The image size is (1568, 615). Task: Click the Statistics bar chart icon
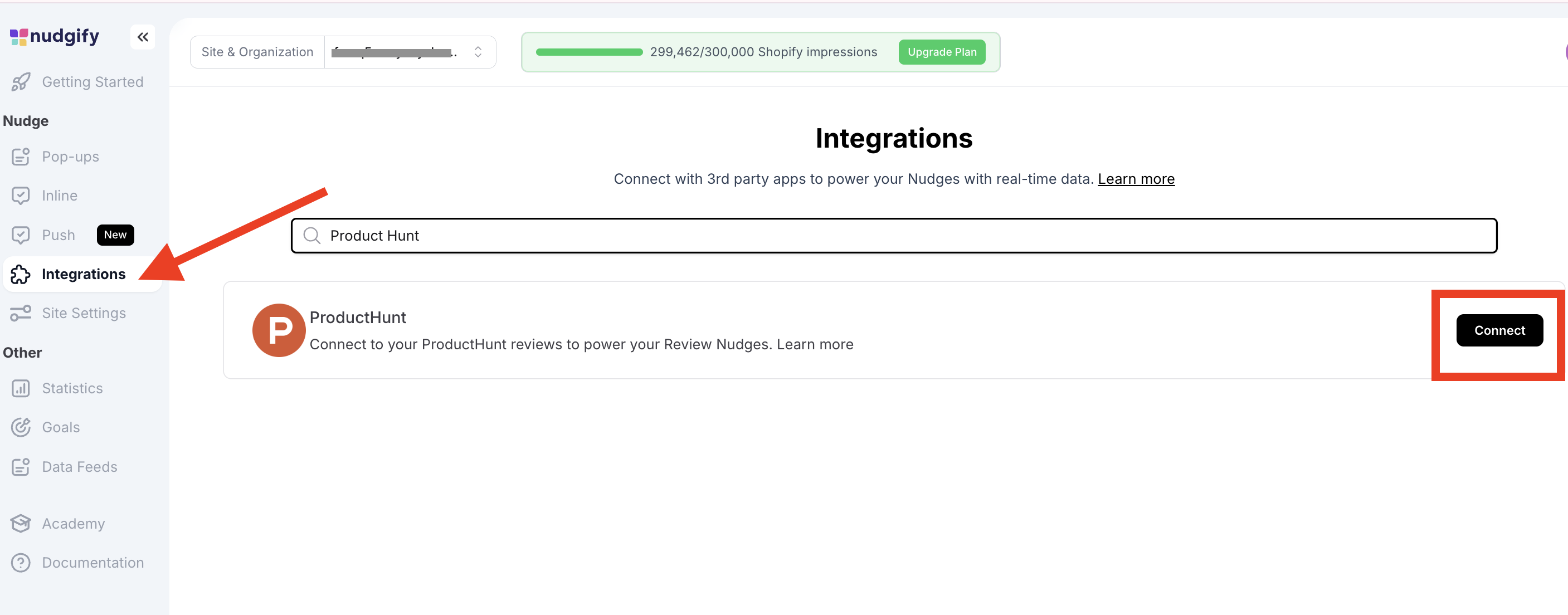point(21,388)
